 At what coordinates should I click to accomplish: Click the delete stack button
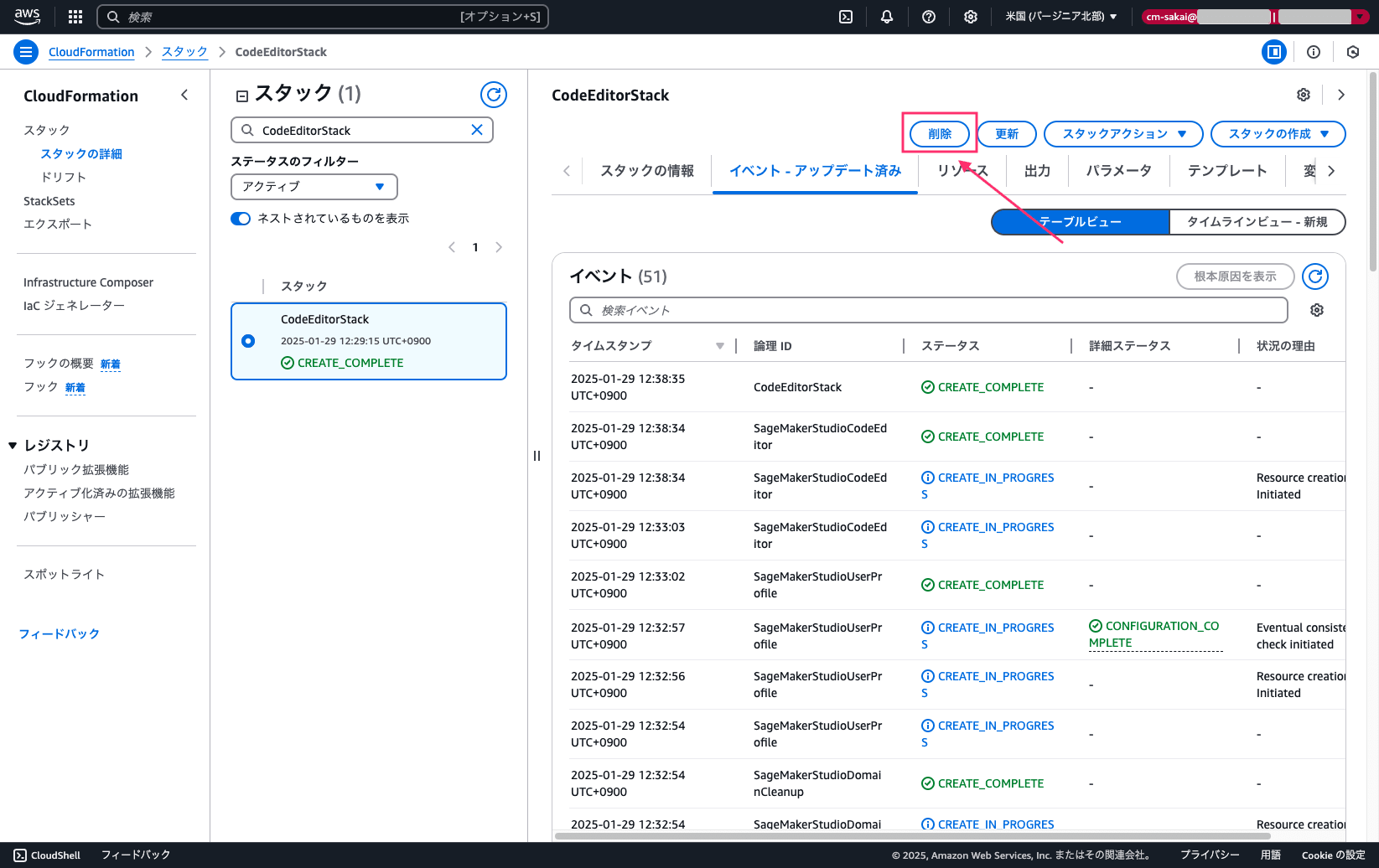[x=940, y=134]
